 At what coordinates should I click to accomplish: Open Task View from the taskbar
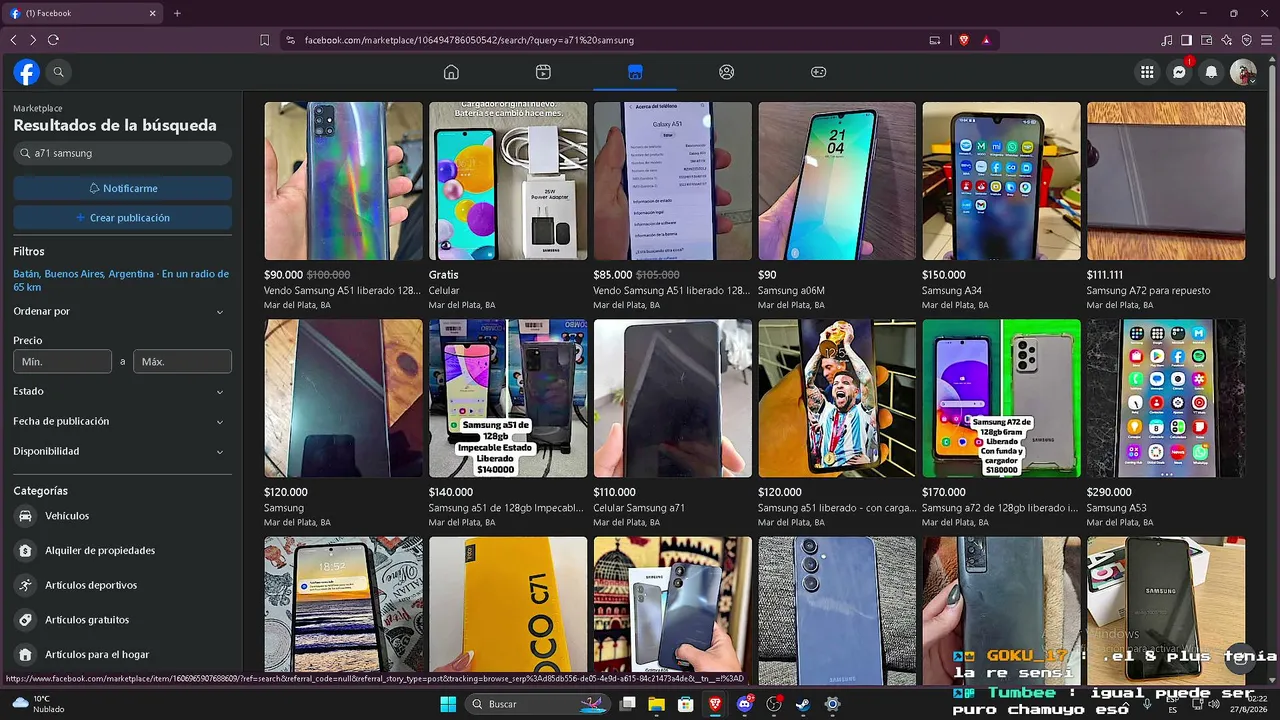[x=628, y=704]
